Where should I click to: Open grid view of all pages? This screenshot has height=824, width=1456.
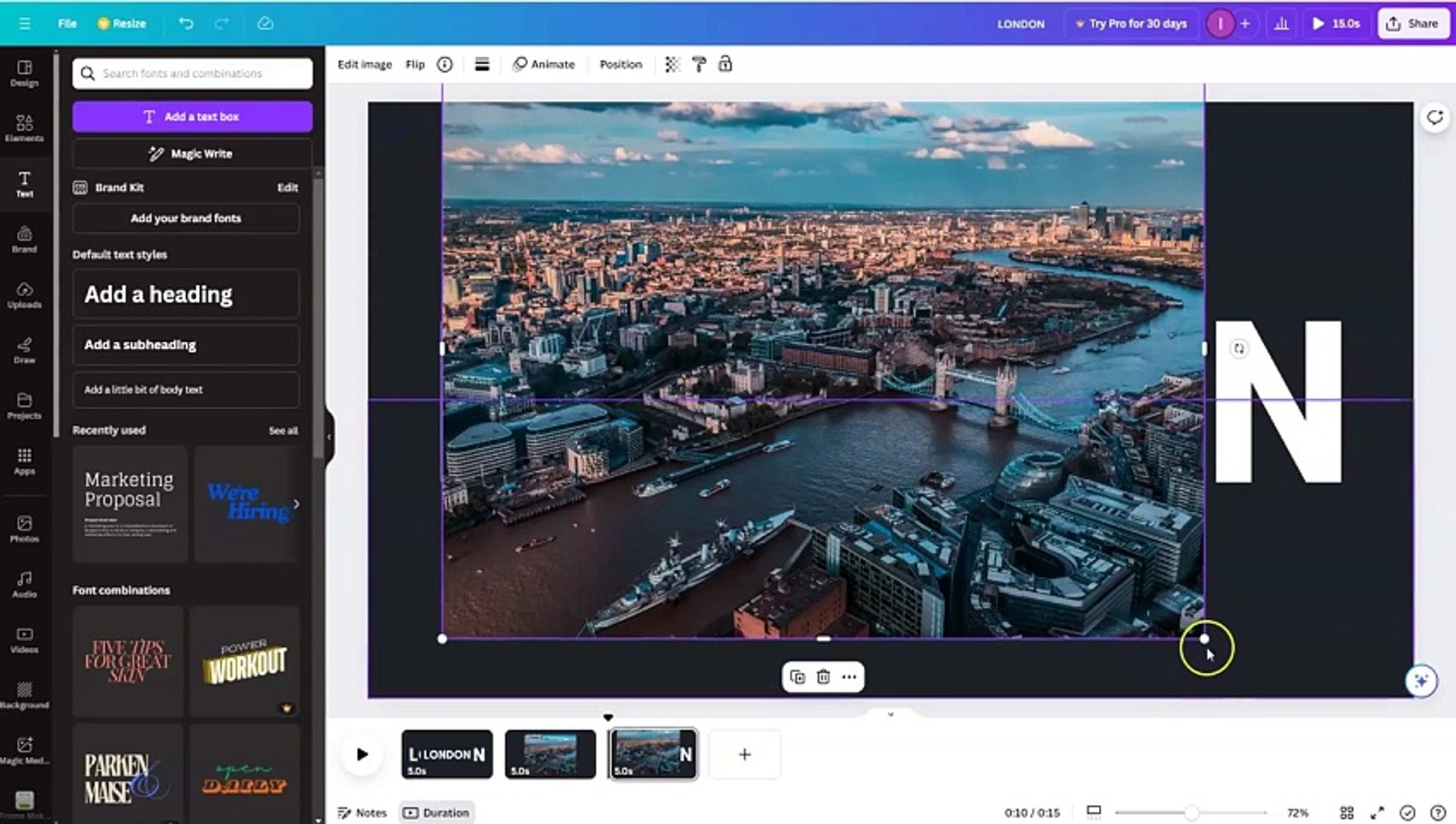click(1348, 813)
